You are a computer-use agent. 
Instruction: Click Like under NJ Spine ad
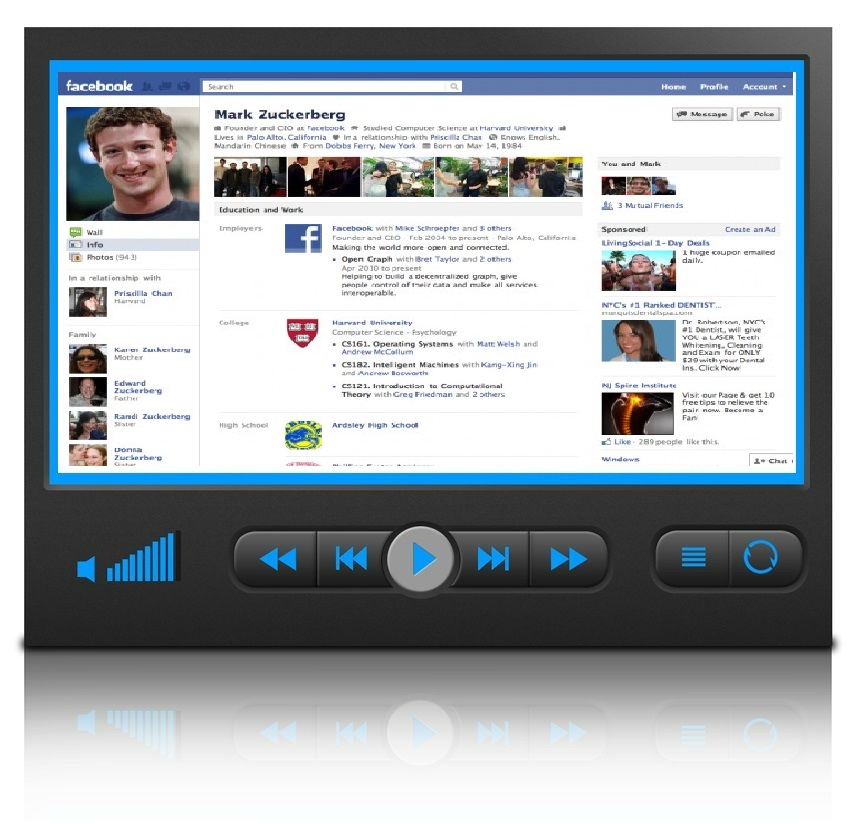point(622,441)
